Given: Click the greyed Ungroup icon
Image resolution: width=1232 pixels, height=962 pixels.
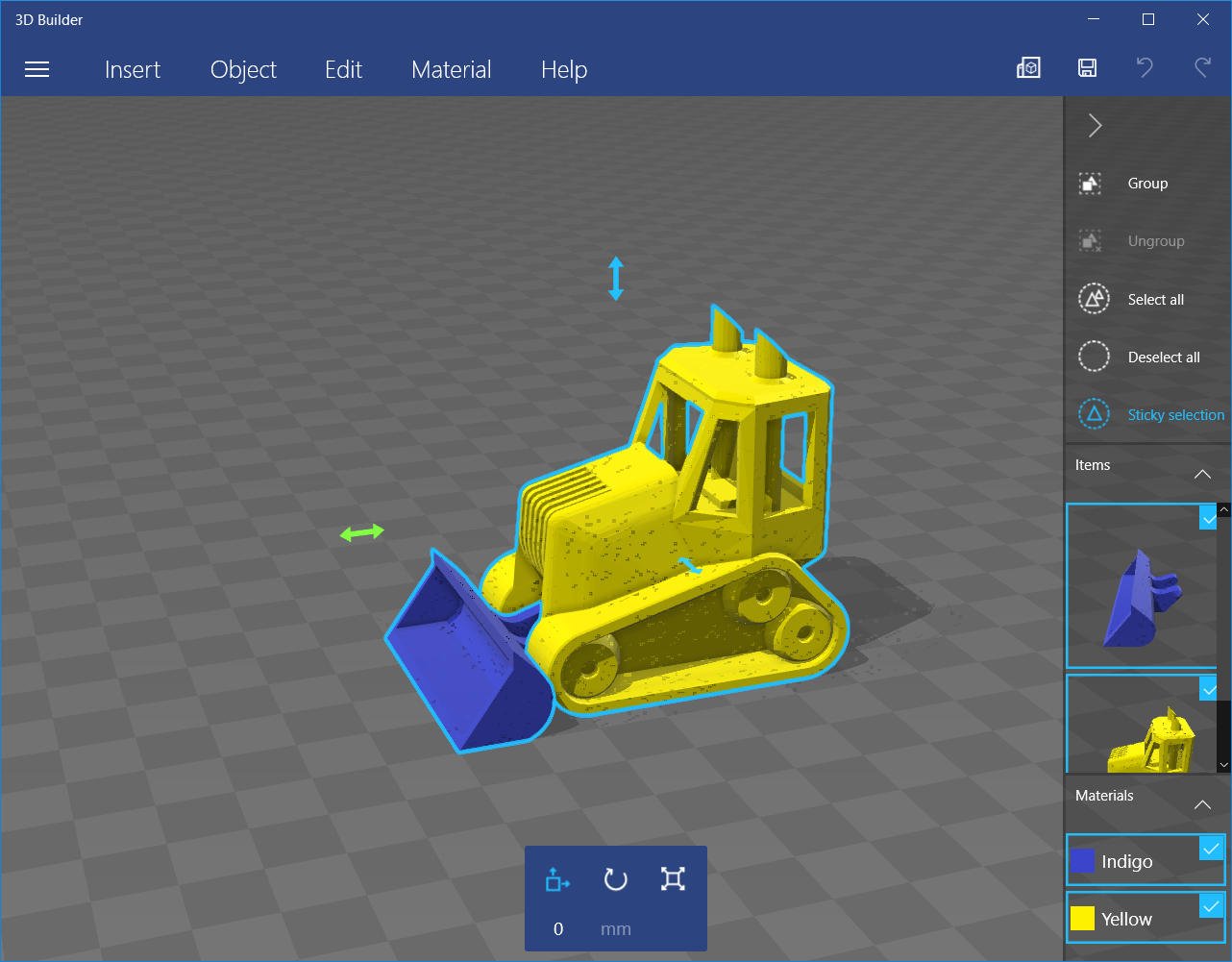Looking at the screenshot, I should point(1090,241).
